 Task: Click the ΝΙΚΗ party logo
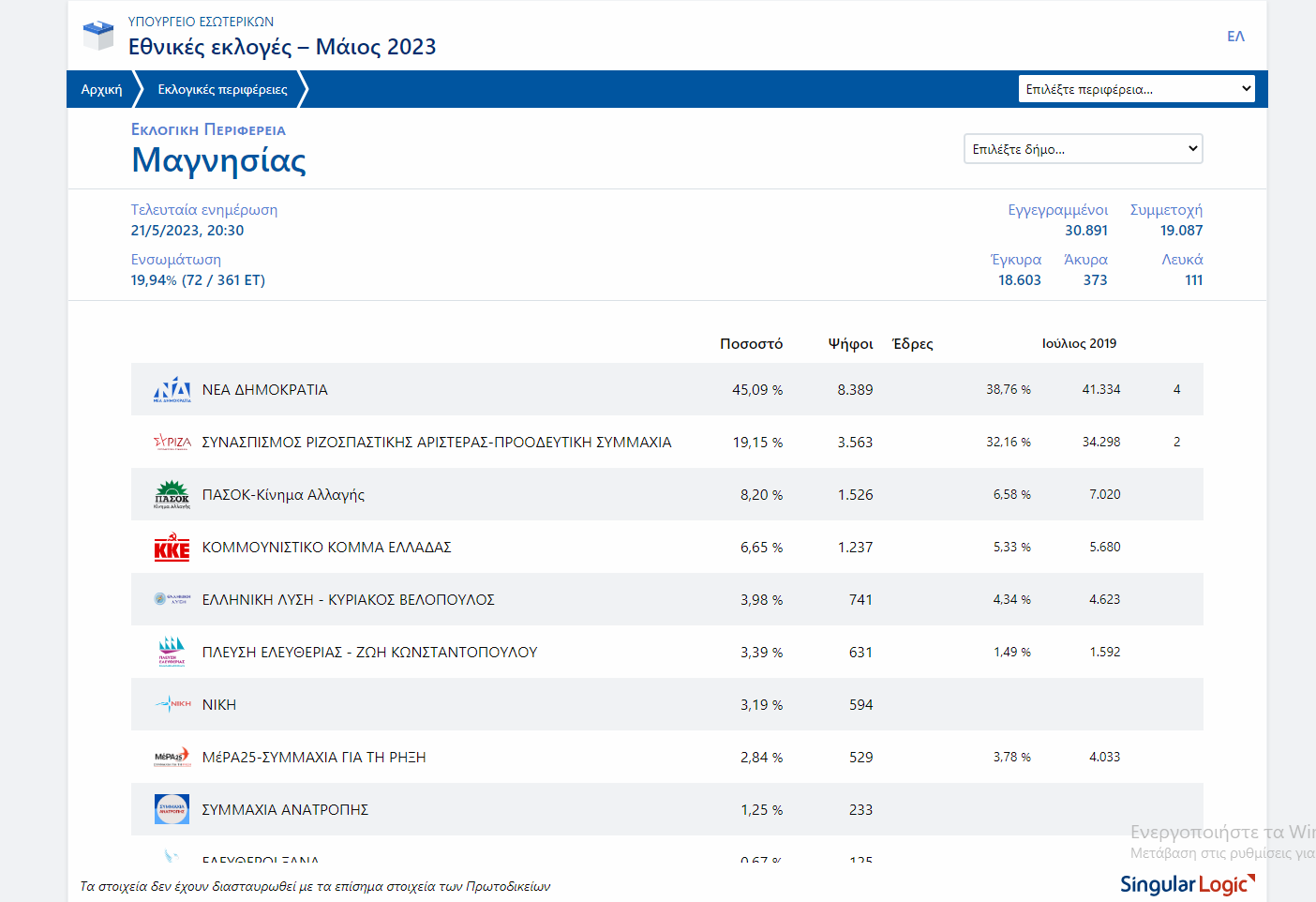click(x=172, y=704)
